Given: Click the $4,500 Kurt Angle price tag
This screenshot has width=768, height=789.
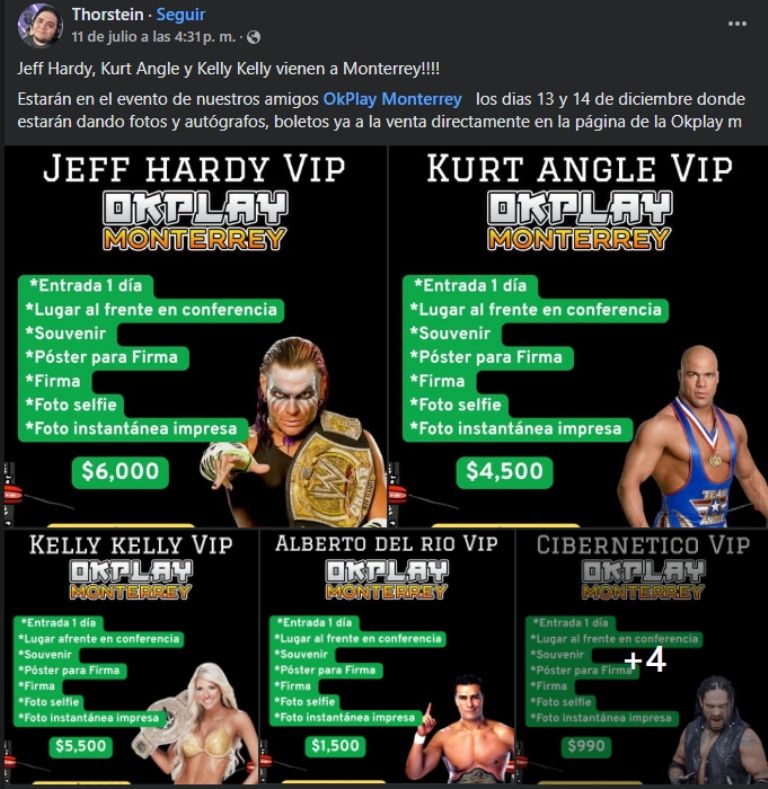Looking at the screenshot, I should click(x=504, y=472).
